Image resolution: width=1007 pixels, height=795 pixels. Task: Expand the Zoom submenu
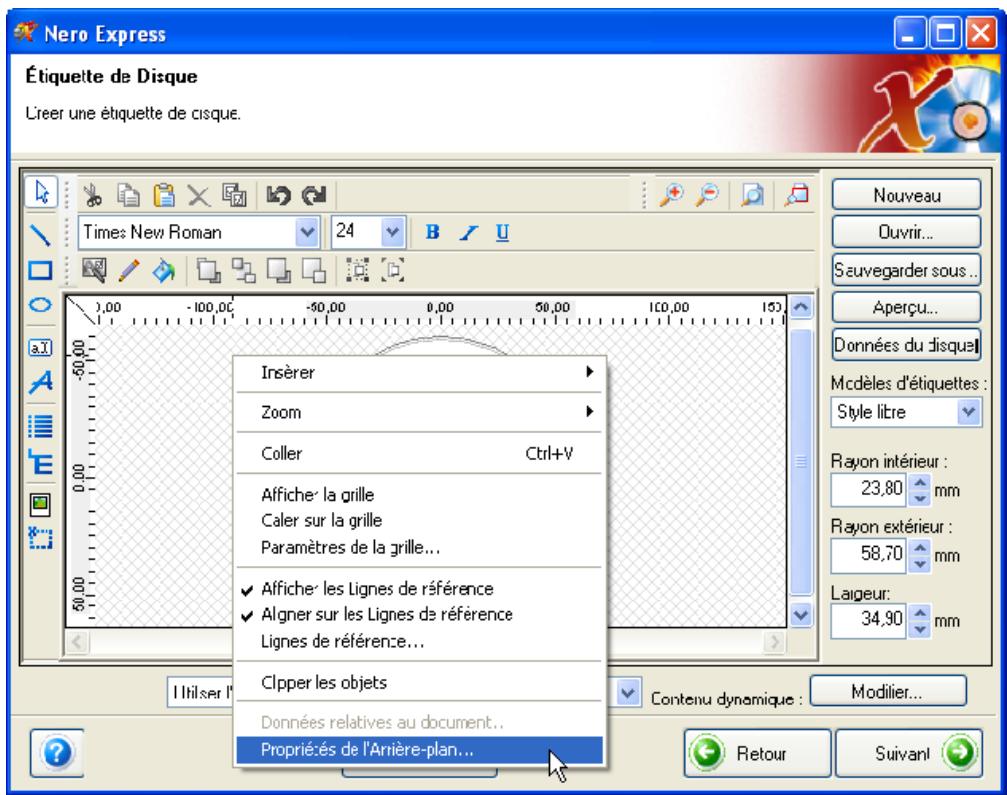419,412
